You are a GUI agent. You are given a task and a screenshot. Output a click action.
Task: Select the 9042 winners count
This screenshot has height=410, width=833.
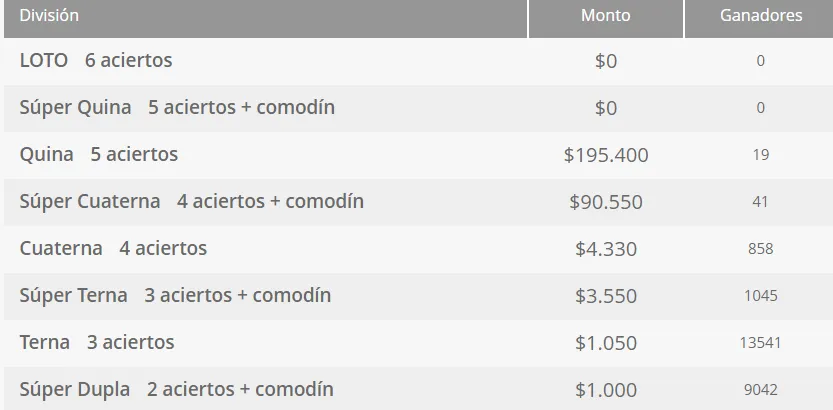coord(760,390)
